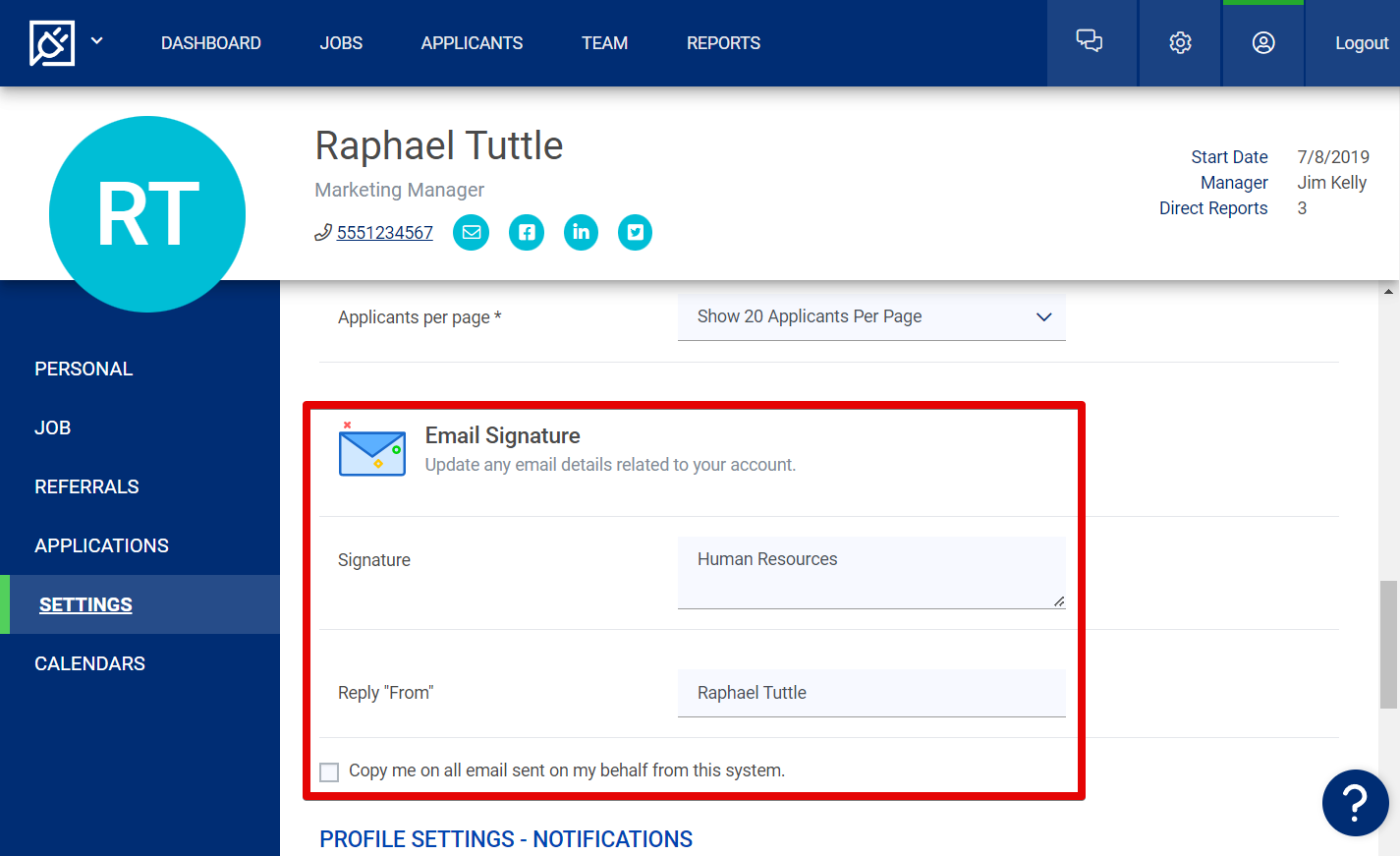The image size is (1400, 856).
Task: Send an email via the envelope icon
Action: click(471, 232)
